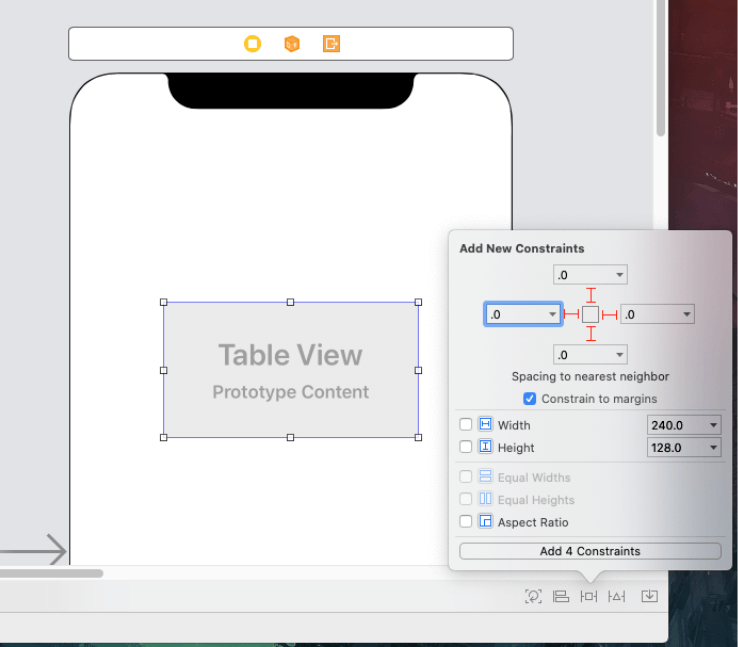This screenshot has height=647, width=738.
Task: Toggle the Add New Constraints pin icon
Action: click(588, 596)
